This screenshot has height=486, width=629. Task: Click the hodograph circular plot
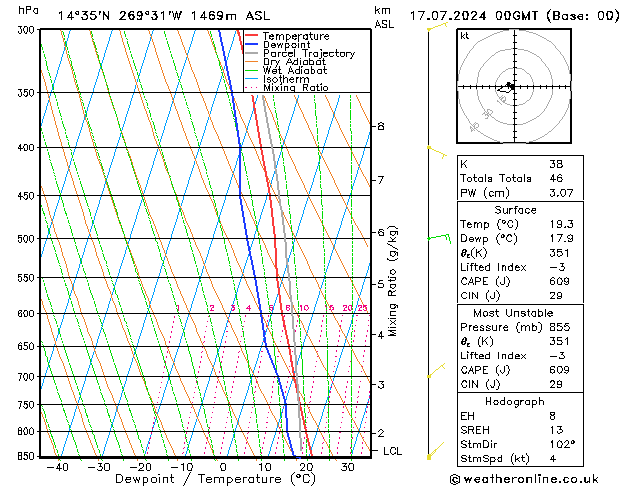[514, 86]
